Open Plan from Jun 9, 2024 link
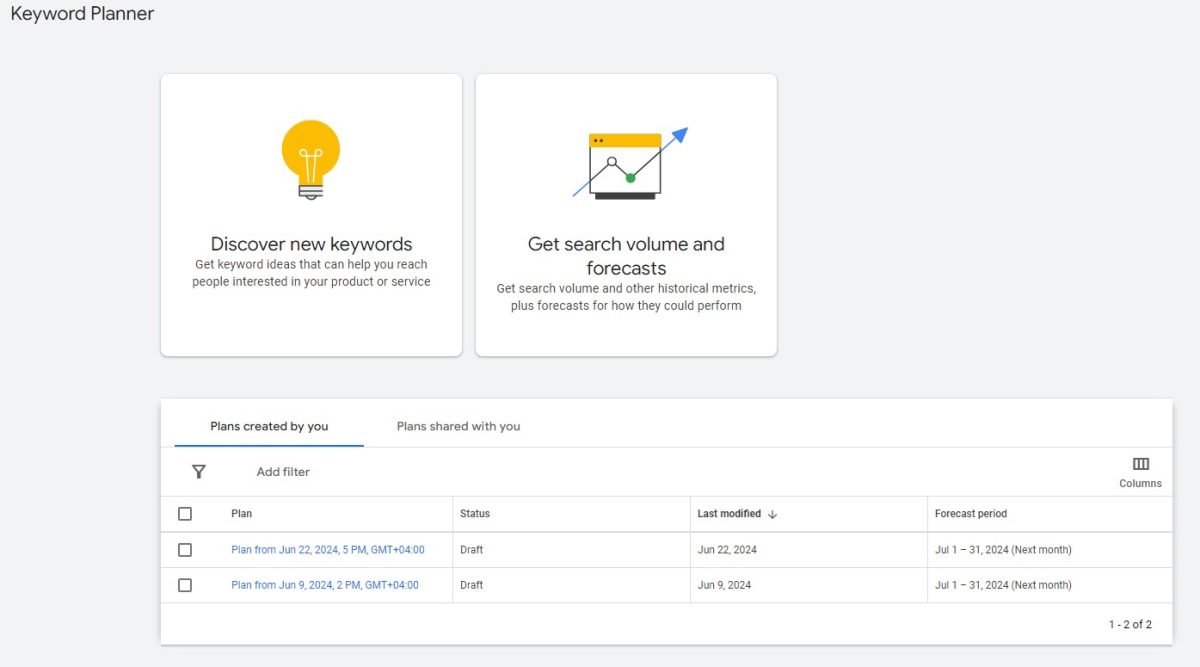This screenshot has width=1200, height=667. pyautogui.click(x=325, y=585)
